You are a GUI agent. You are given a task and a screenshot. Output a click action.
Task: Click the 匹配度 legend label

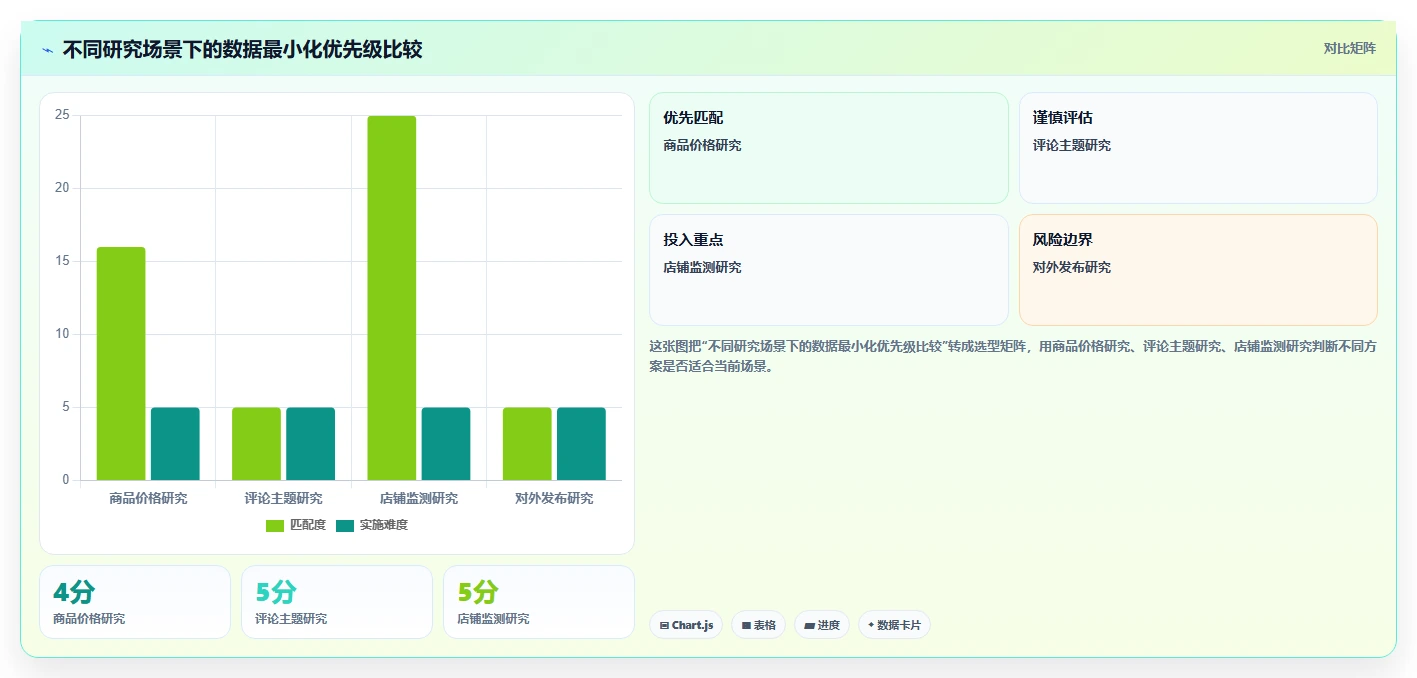(x=307, y=526)
